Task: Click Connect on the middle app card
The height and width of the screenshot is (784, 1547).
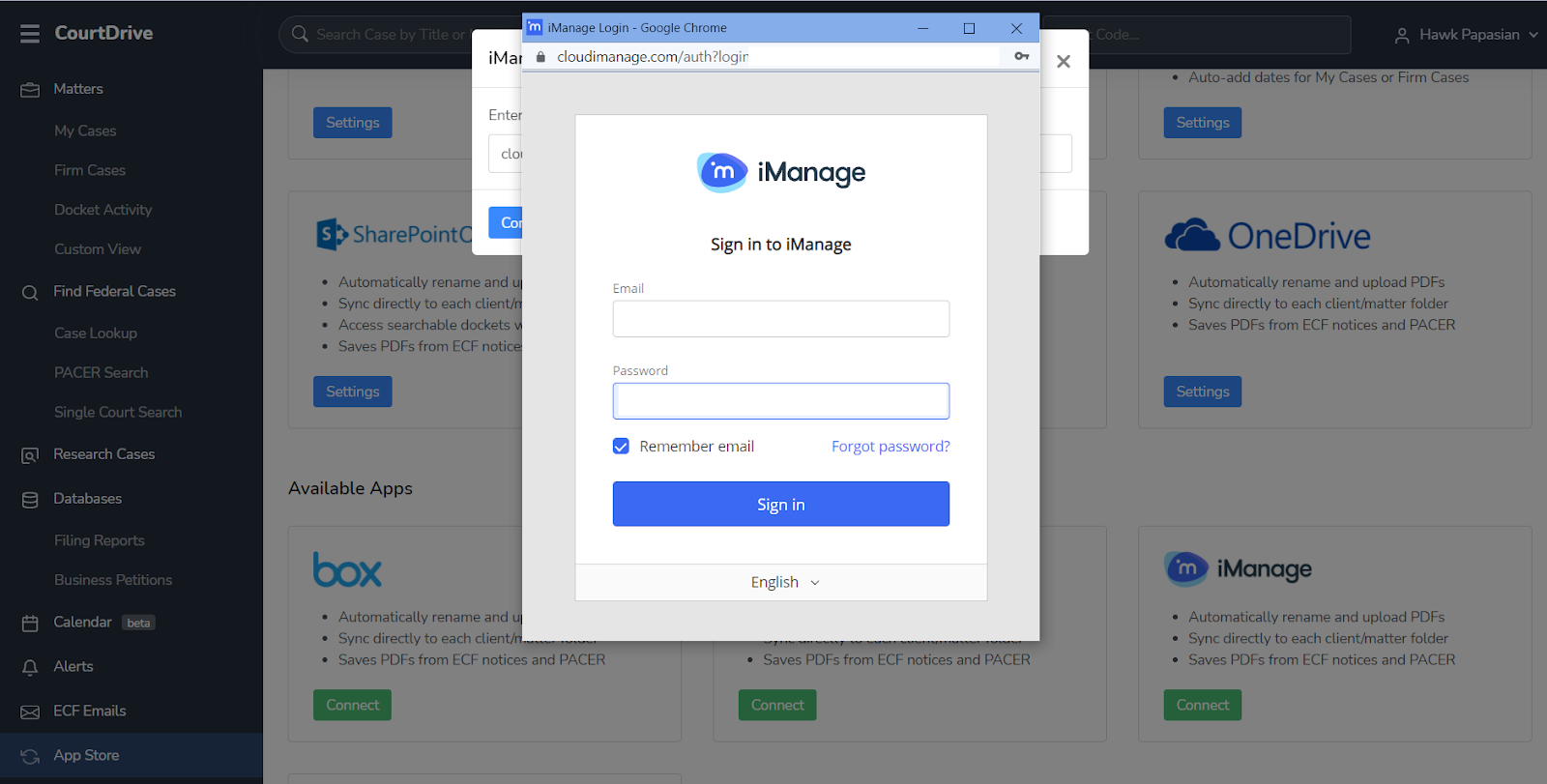Action: tap(777, 705)
